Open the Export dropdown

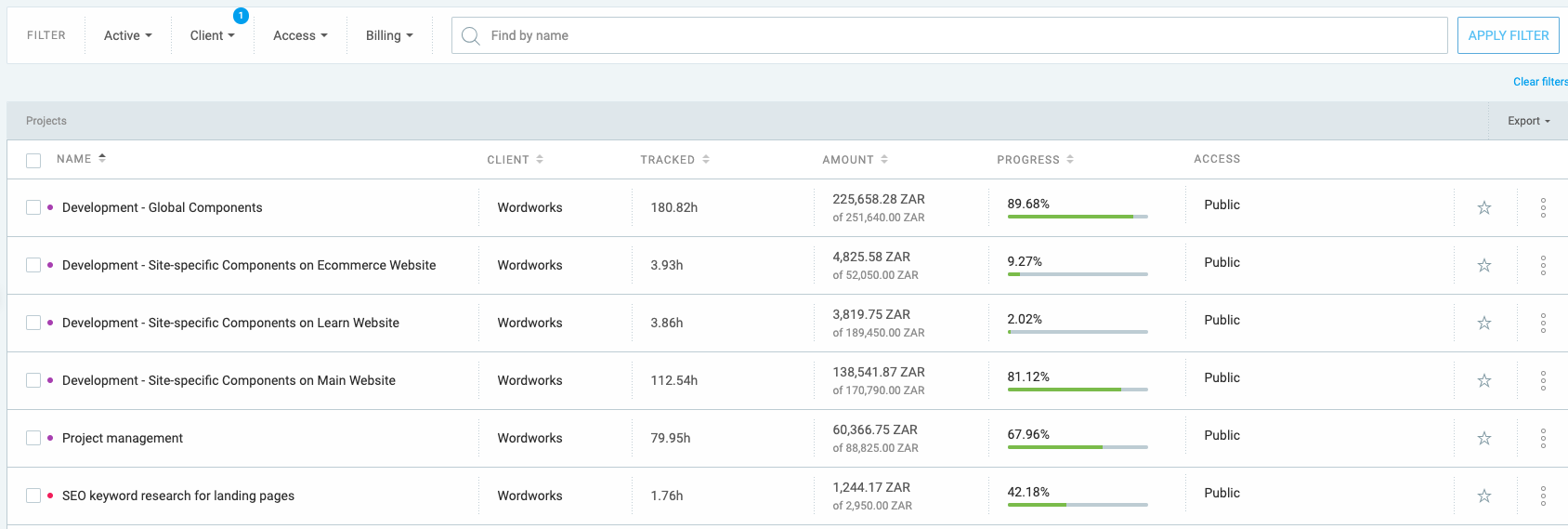[1528, 121]
